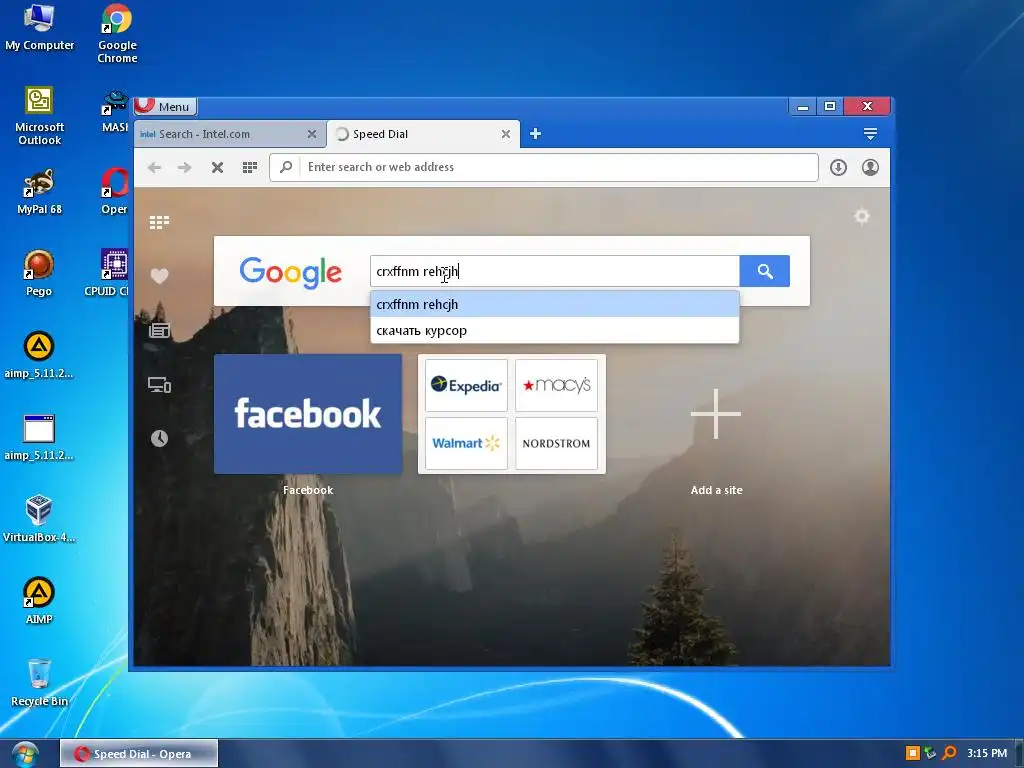Click inside the Google search box
1024x768 pixels.
[x=554, y=271]
